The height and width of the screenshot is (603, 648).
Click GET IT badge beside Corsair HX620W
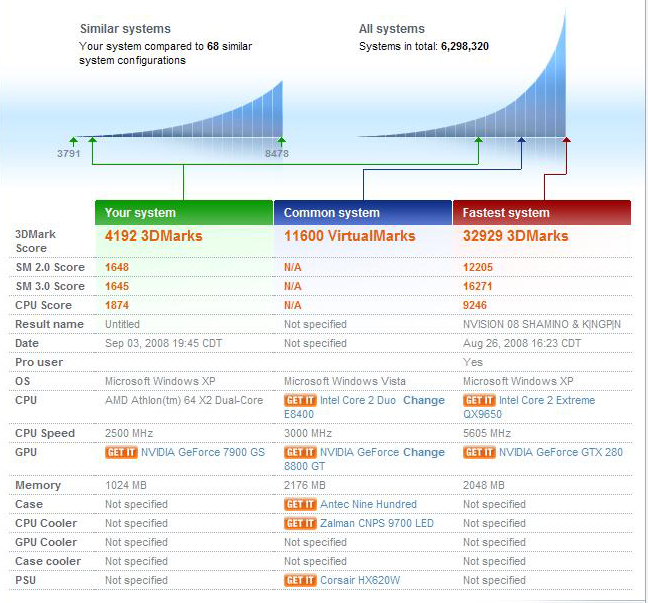(300, 580)
